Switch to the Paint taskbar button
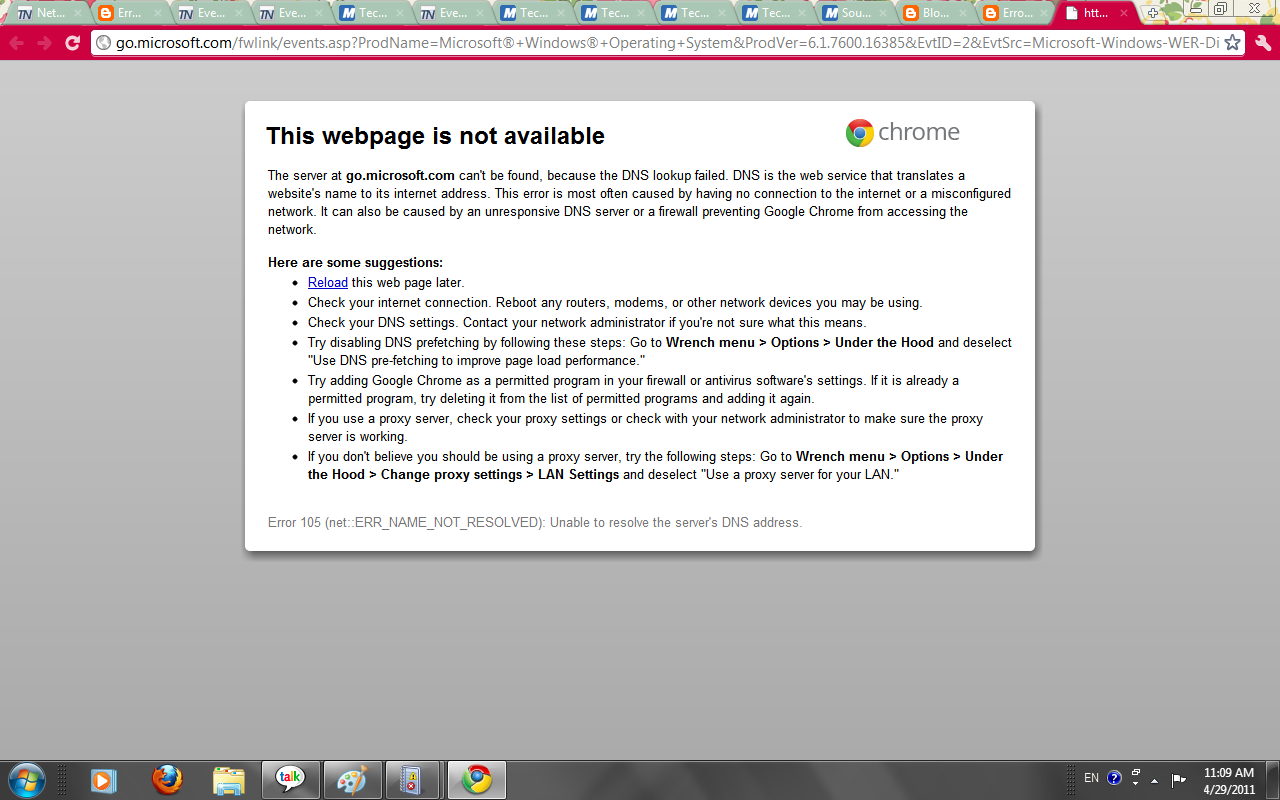The width and height of the screenshot is (1280, 800). point(352,779)
